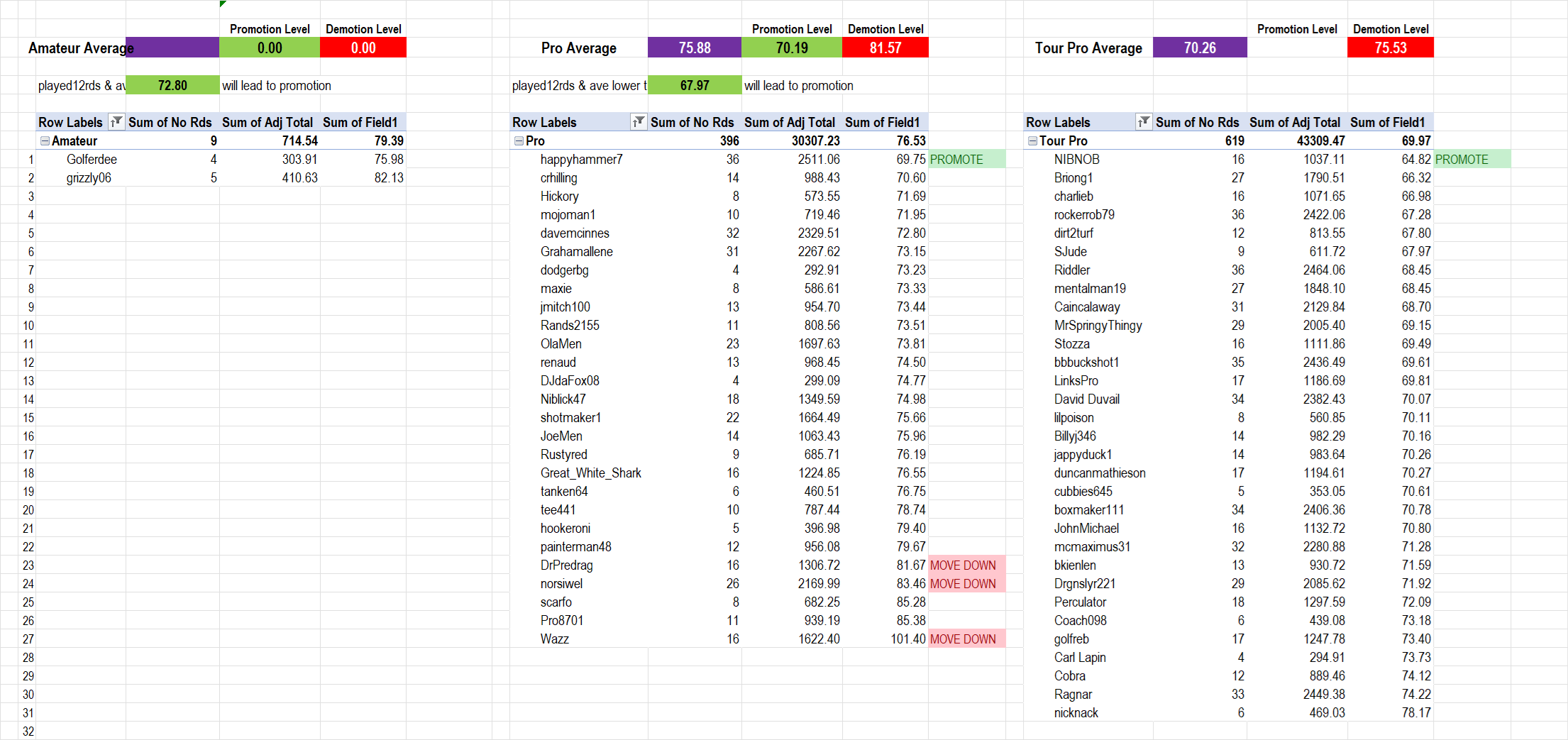
Task: Click the MrSpringyThingy row label
Action: (1098, 326)
